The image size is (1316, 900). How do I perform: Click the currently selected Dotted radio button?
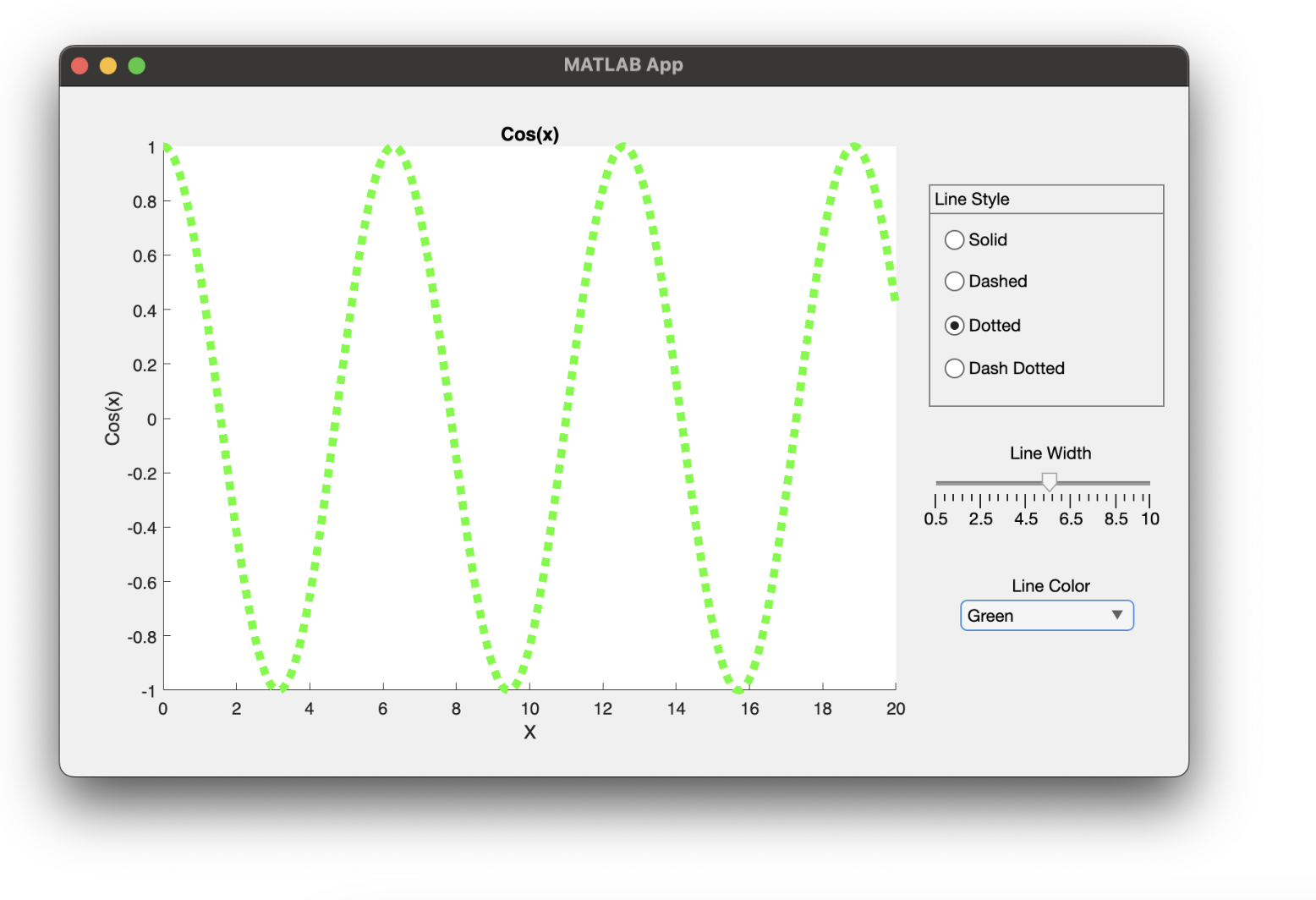click(955, 325)
